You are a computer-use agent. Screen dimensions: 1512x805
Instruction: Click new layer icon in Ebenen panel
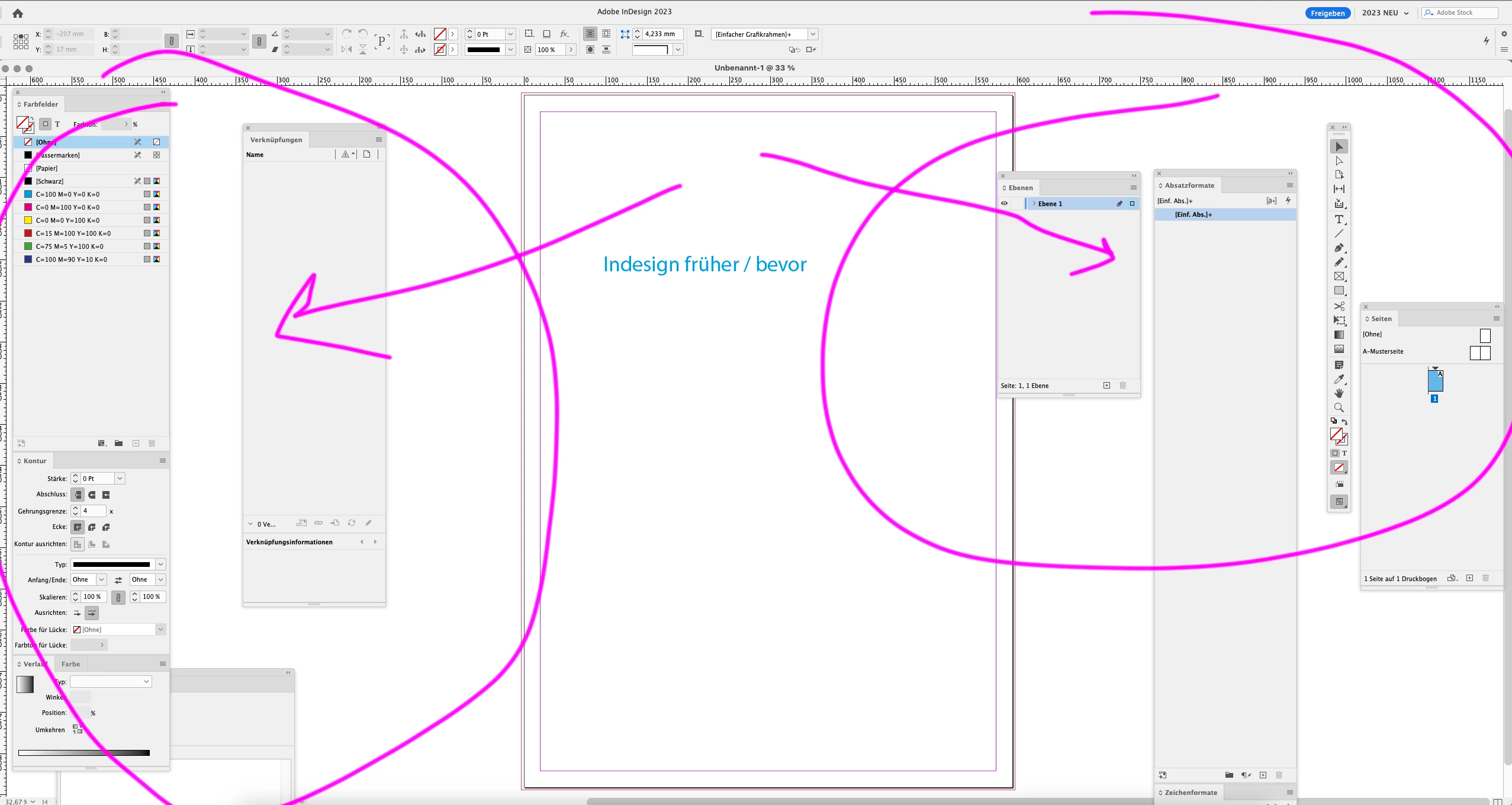1106,386
